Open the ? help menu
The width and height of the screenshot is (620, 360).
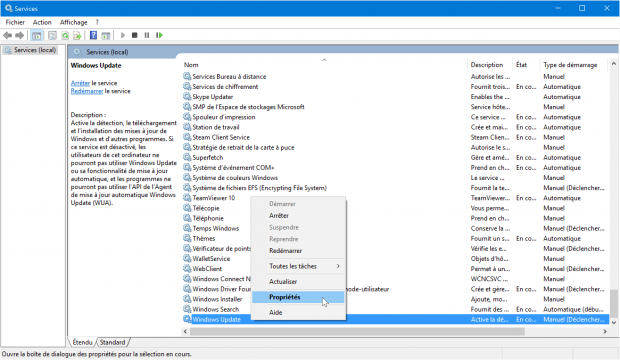[x=97, y=23]
